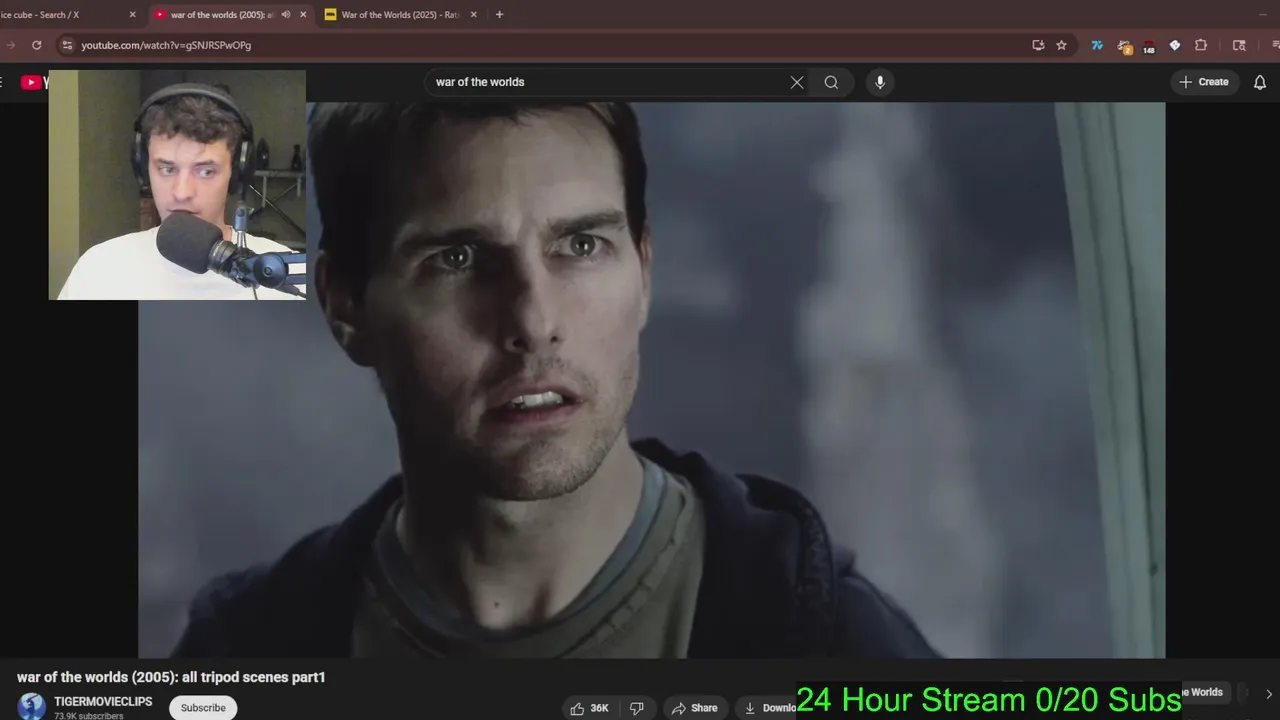Start voice search with the microphone
Screen dimensions: 1280x720
pos(880,82)
